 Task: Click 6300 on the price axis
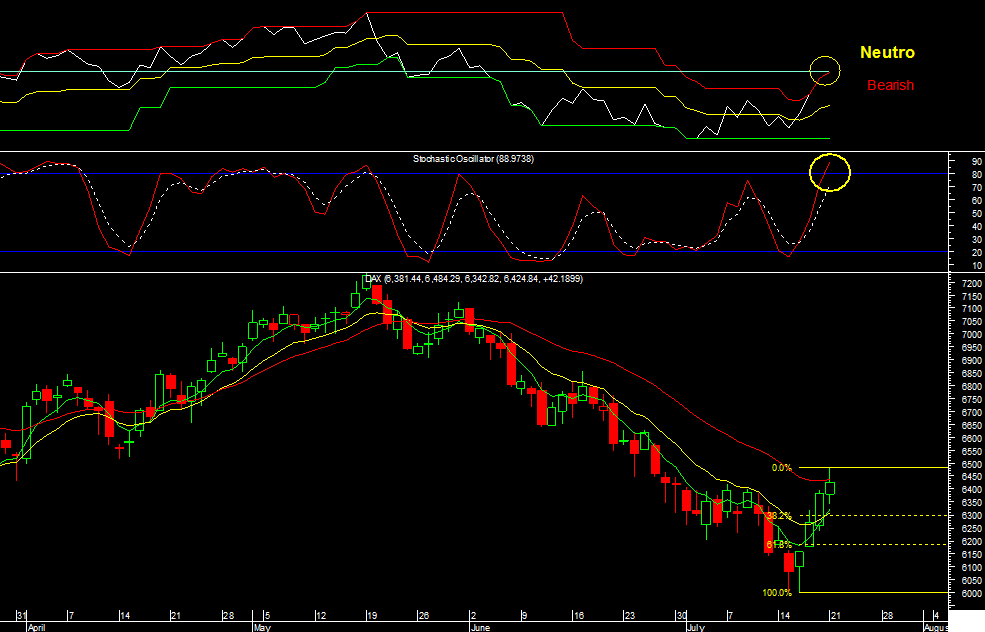pos(971,516)
